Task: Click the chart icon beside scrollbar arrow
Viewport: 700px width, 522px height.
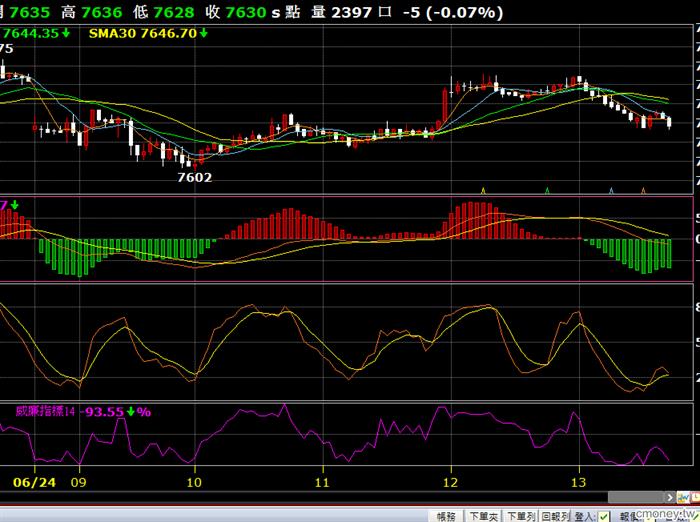Action: (683, 497)
